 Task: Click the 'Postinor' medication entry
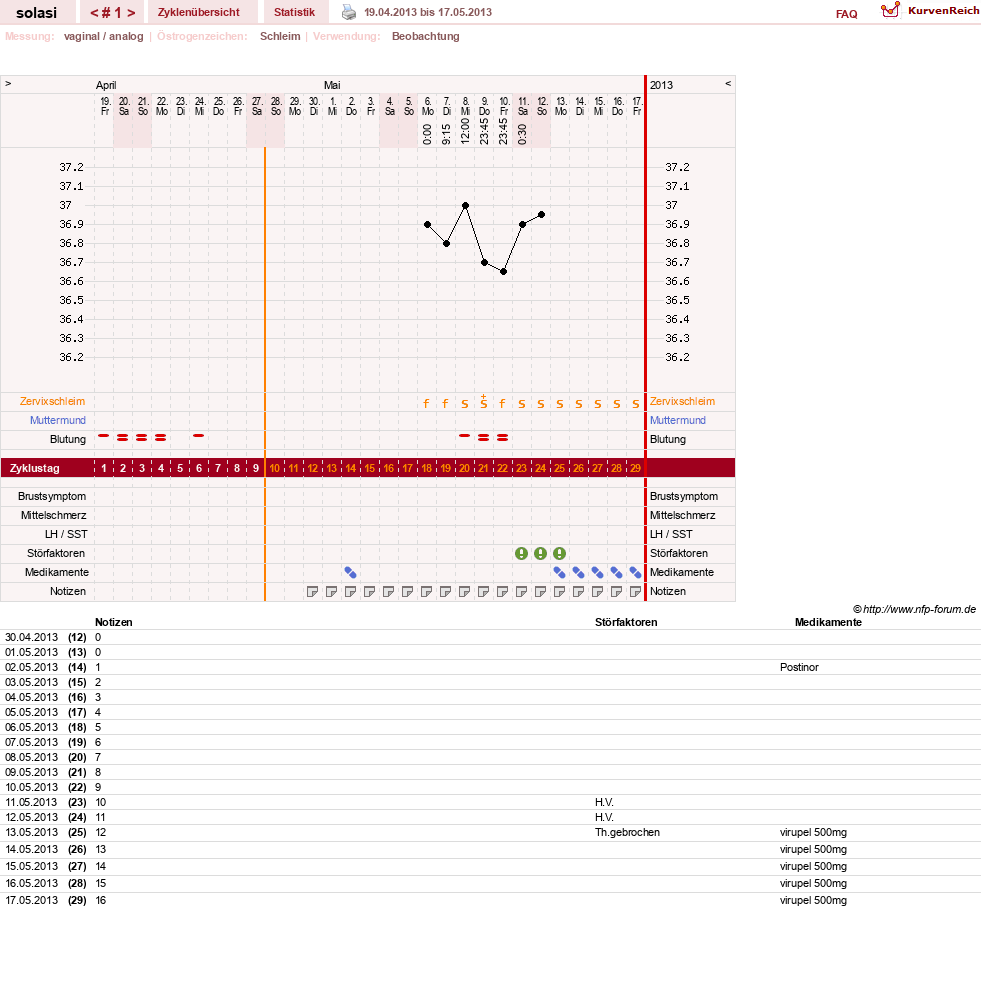point(799,668)
